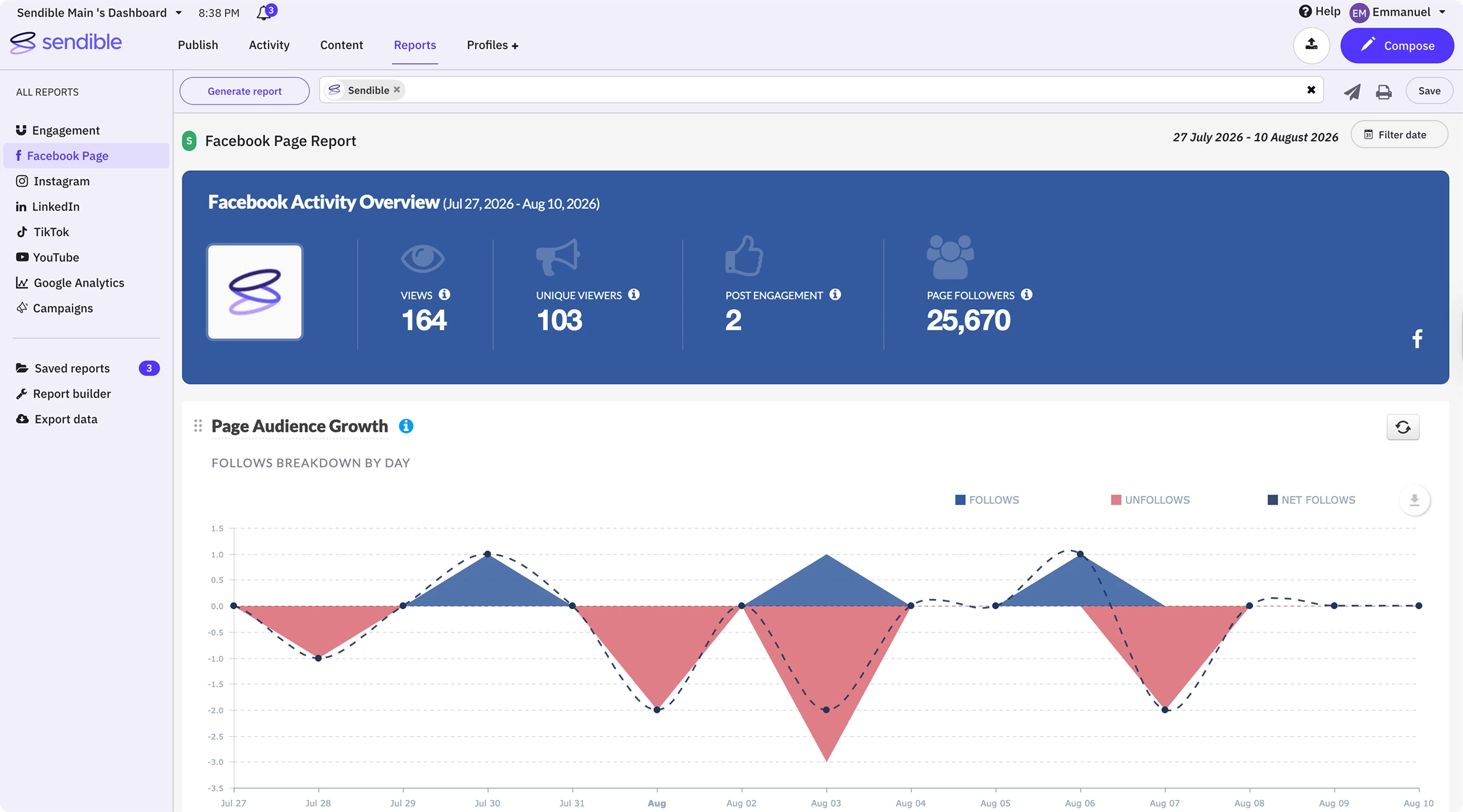Click the thumbs-up Post Engagement icon
This screenshot has height=812, width=1463.
pos(744,255)
